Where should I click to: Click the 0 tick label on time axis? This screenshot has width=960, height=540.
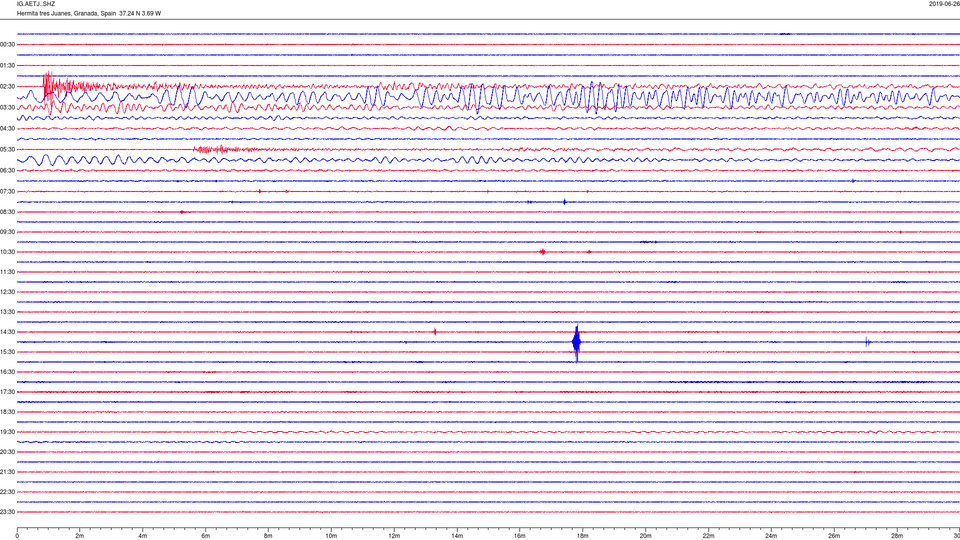coord(17,536)
